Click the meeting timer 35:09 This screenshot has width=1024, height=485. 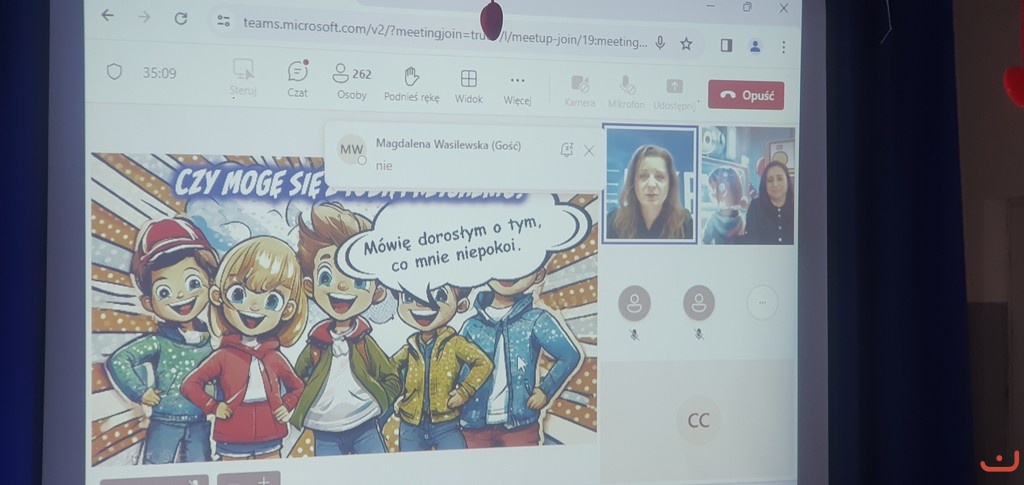159,73
